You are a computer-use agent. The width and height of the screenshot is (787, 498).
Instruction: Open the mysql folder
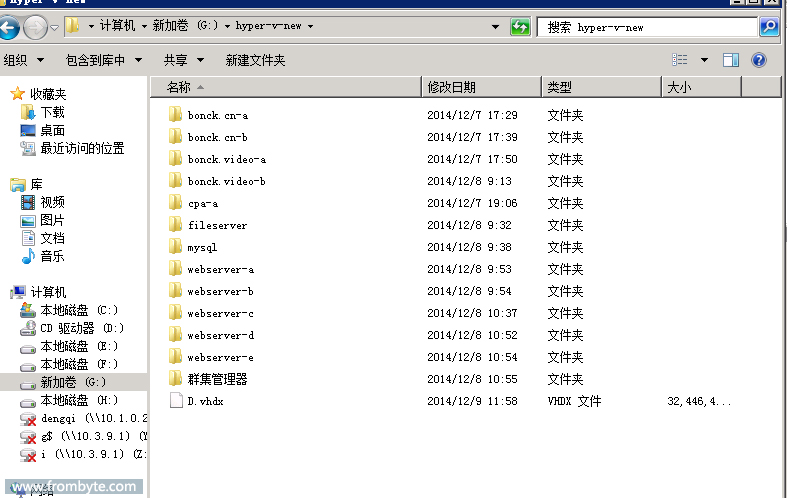pos(201,247)
